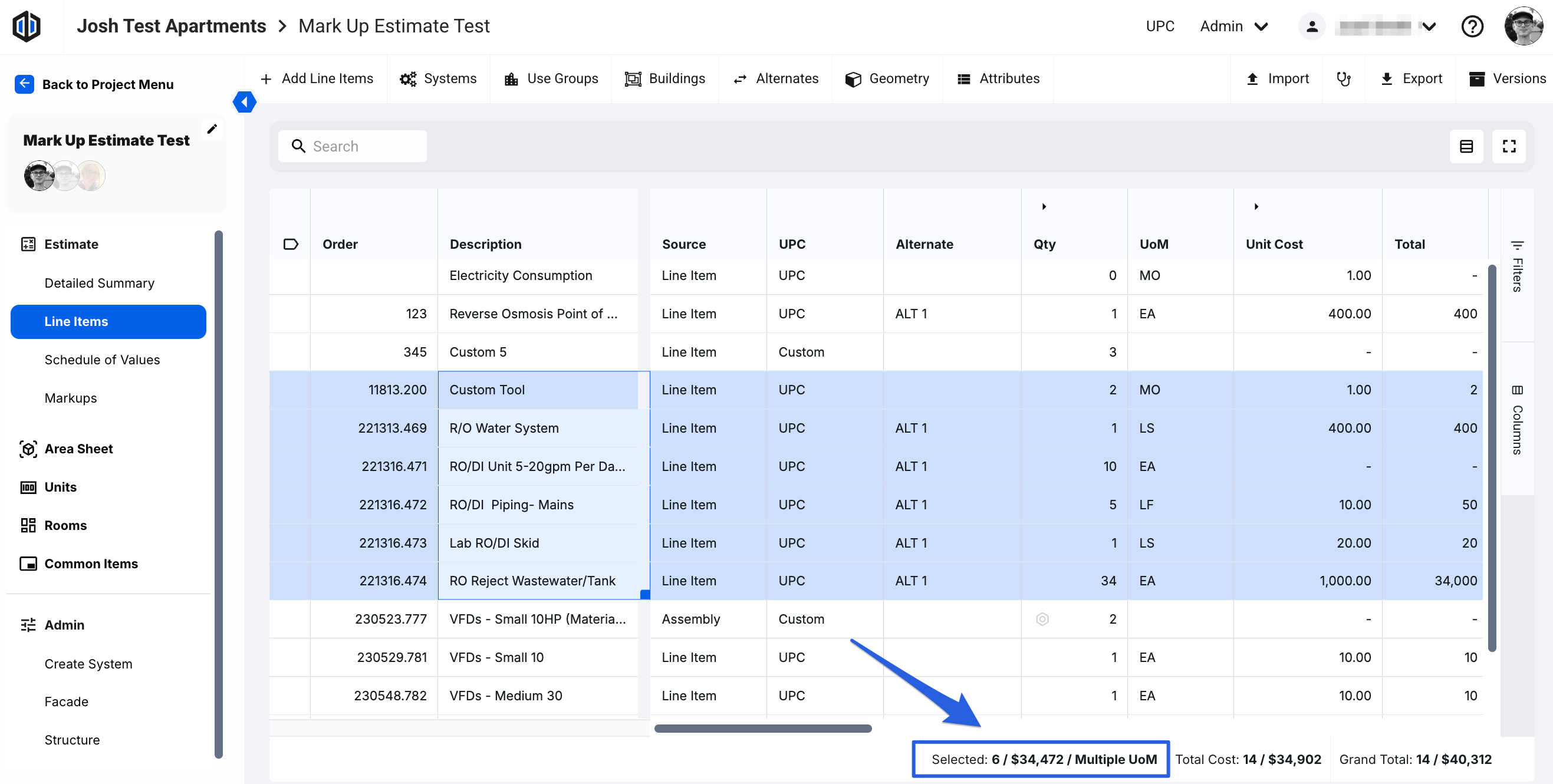This screenshot has width=1553, height=784.
Task: Open the Admin role dropdown
Action: (1234, 27)
